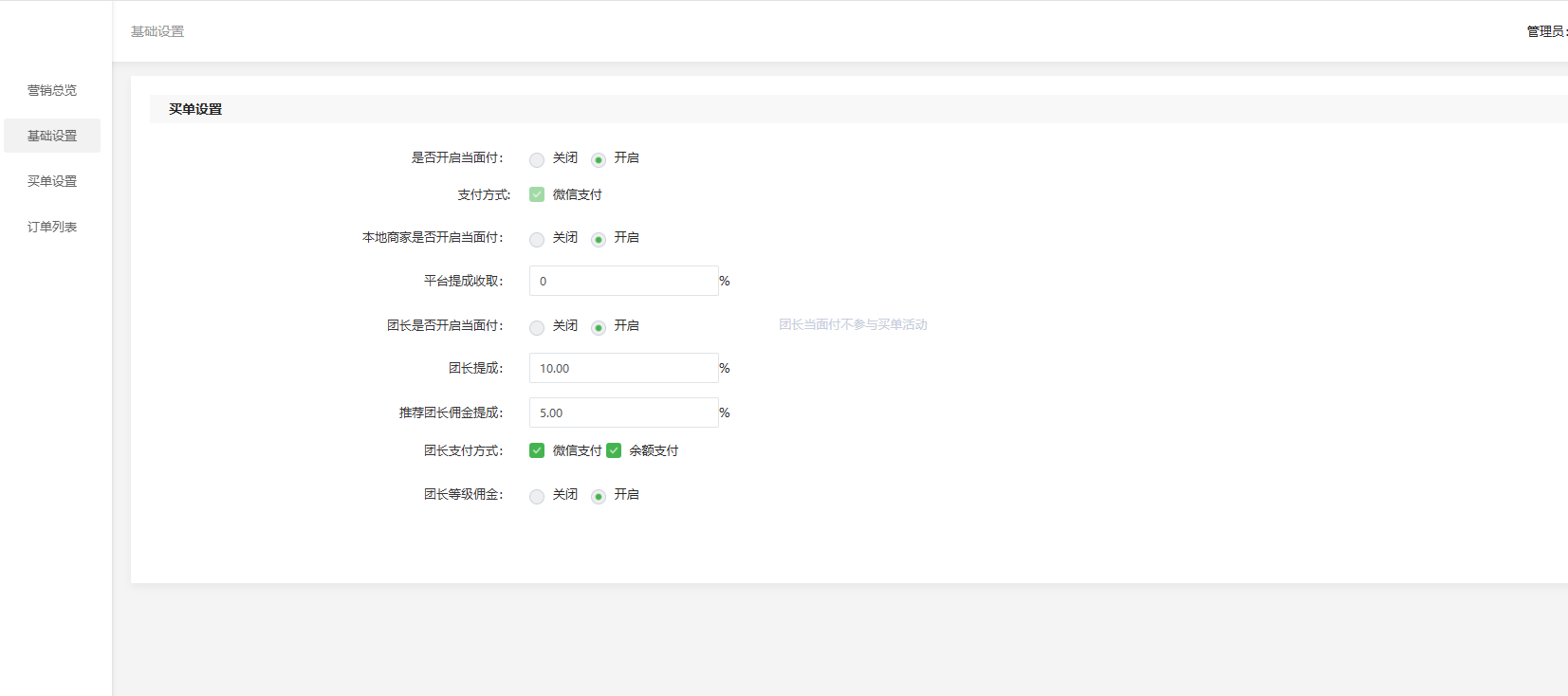
Task: Click the 推荐团长佣金提成 input field
Action: tap(623, 412)
